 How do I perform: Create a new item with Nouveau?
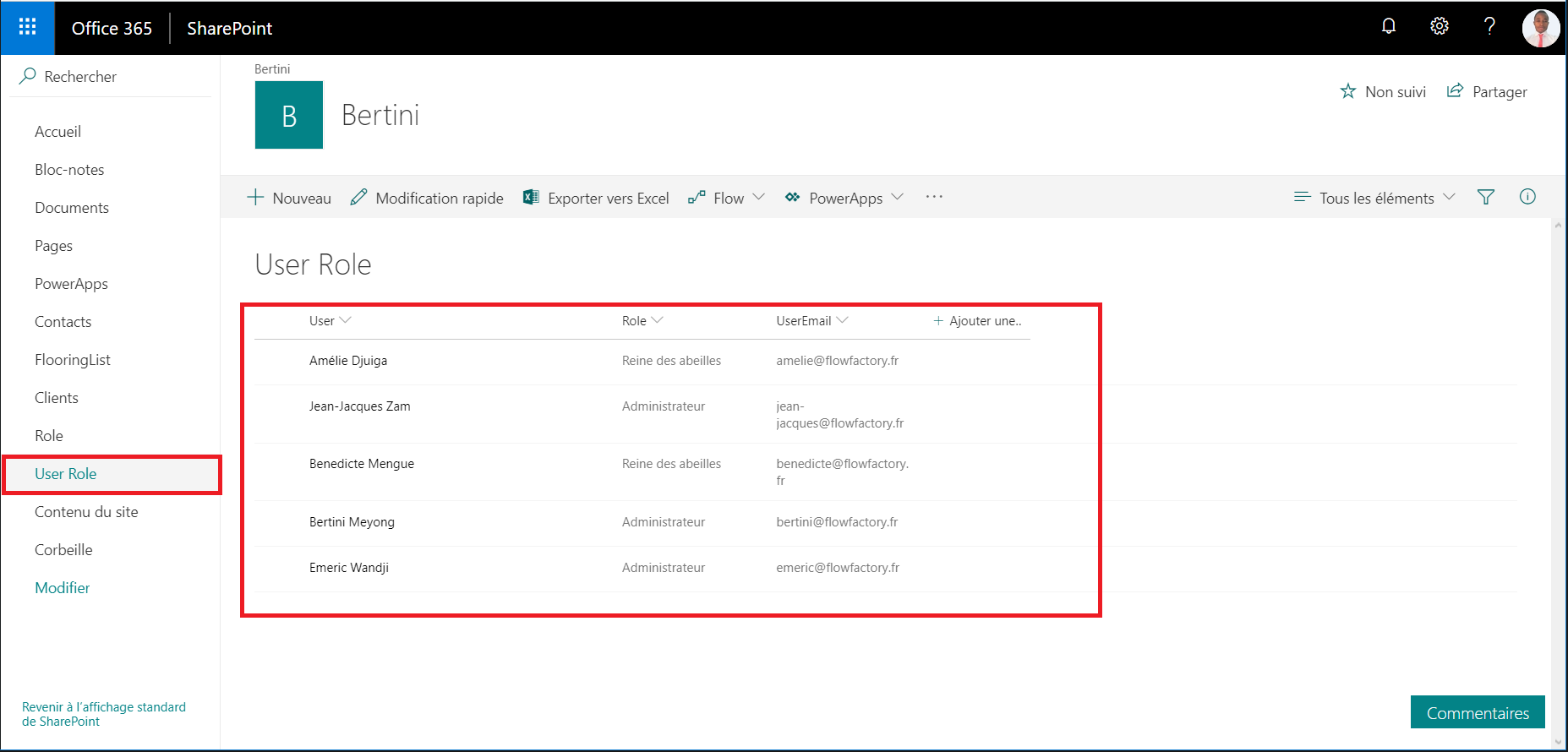pos(289,198)
